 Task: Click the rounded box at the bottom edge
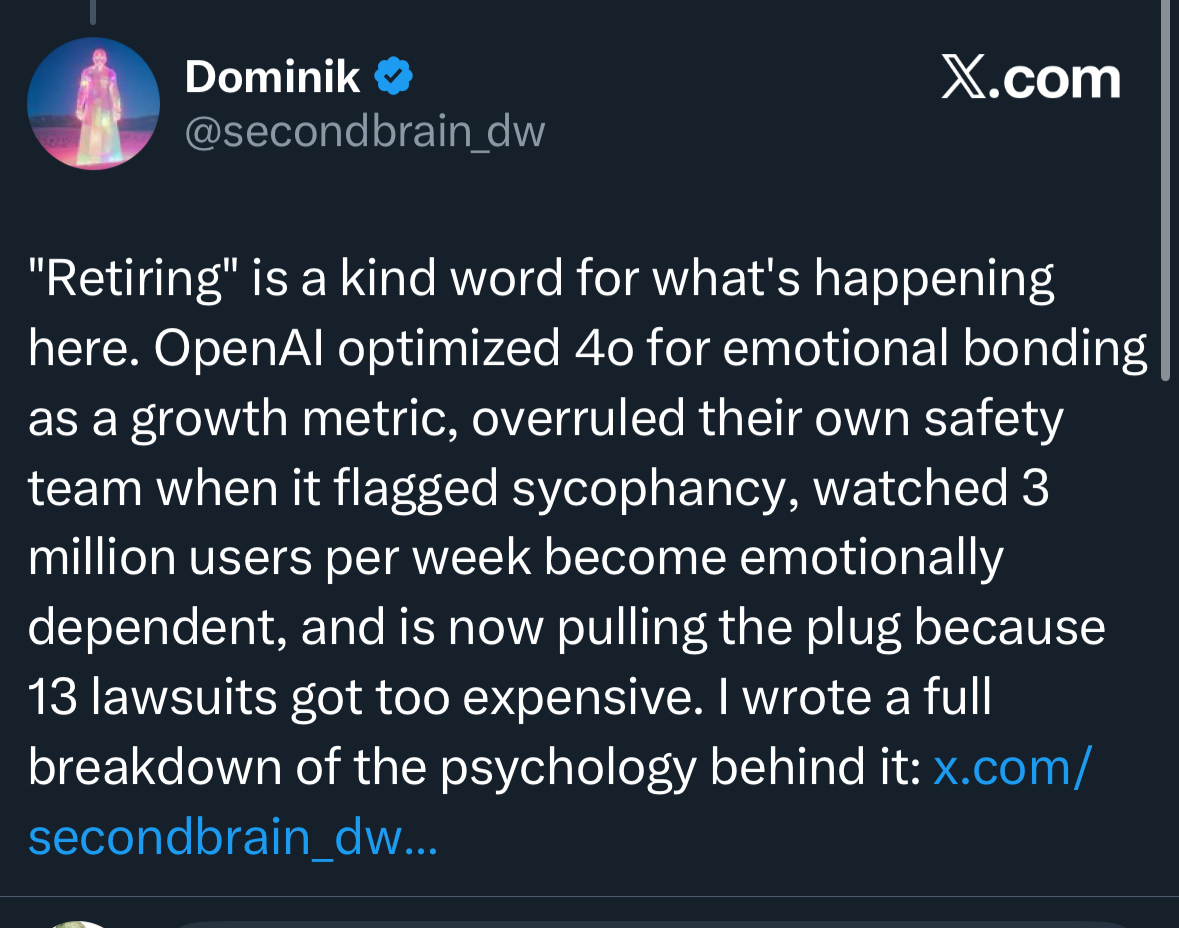(x=650, y=923)
